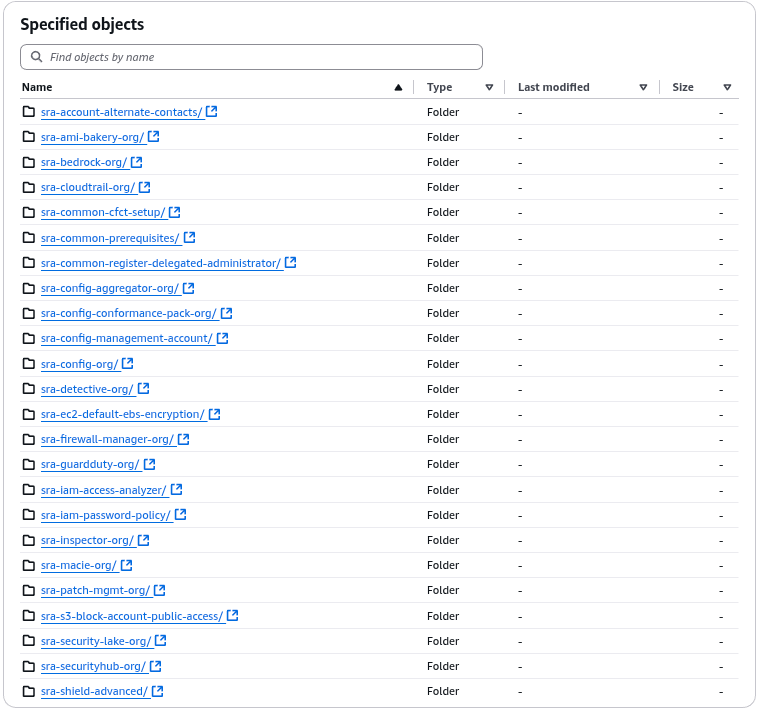Click folder icon beside sra-bedrock-org/
The height and width of the screenshot is (710, 761).
pyautogui.click(x=29, y=162)
